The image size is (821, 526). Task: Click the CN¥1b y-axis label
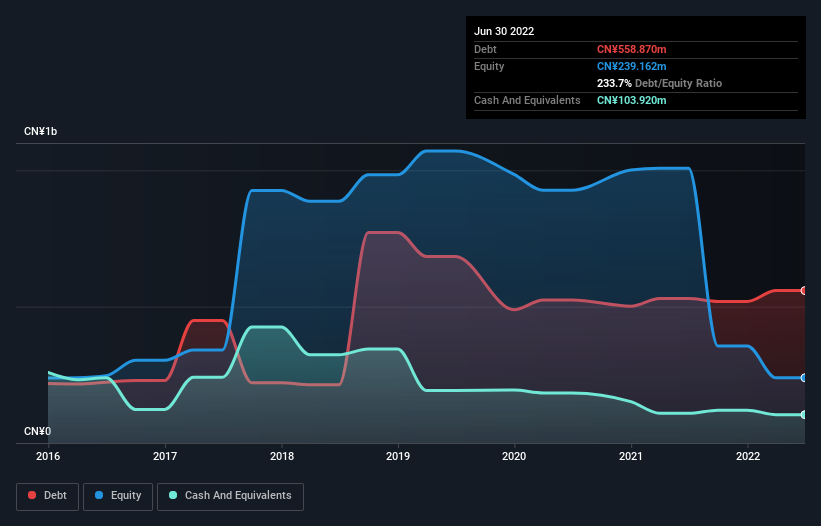pyautogui.click(x=40, y=131)
